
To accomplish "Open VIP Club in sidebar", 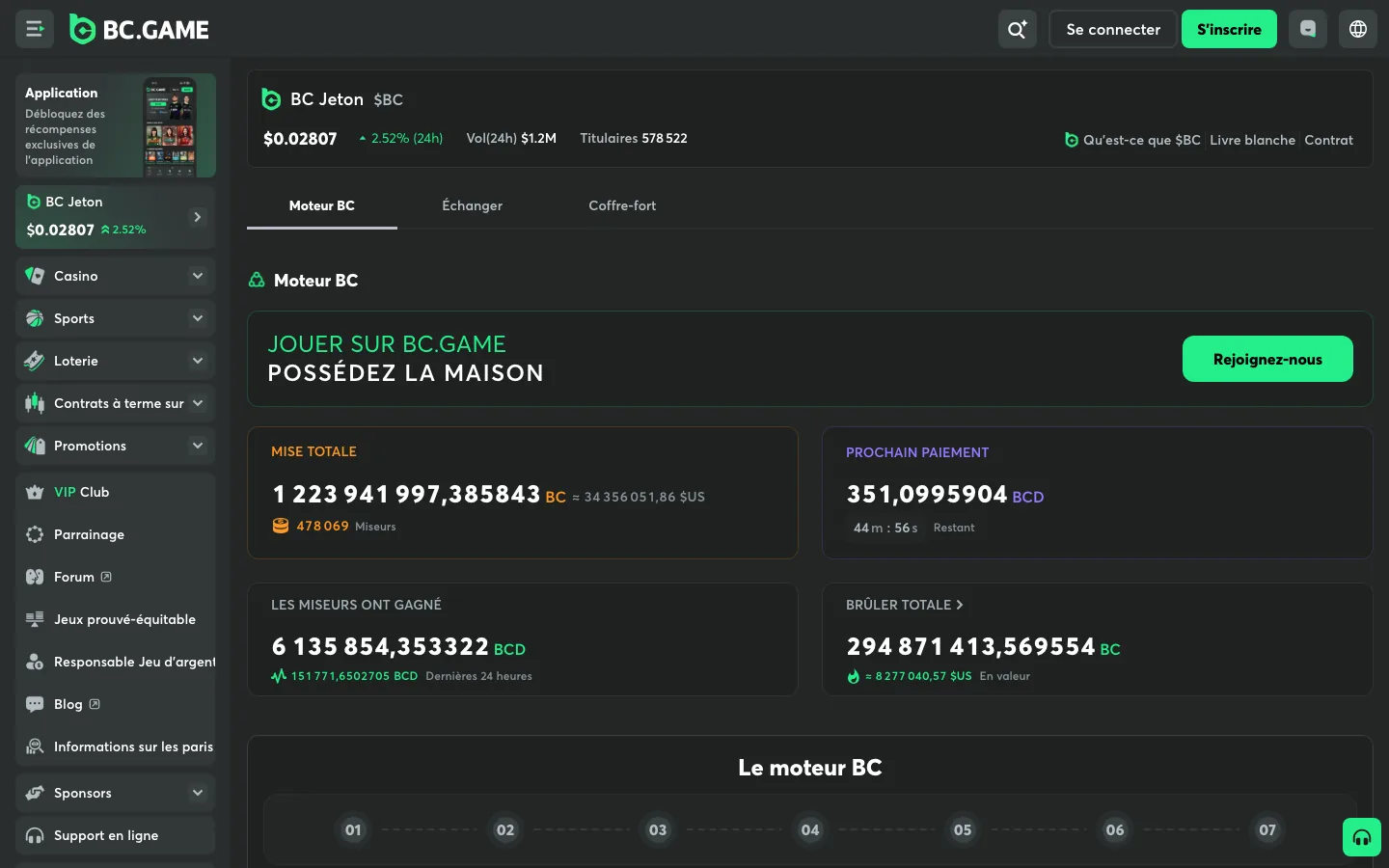I will pyautogui.click(x=115, y=492).
